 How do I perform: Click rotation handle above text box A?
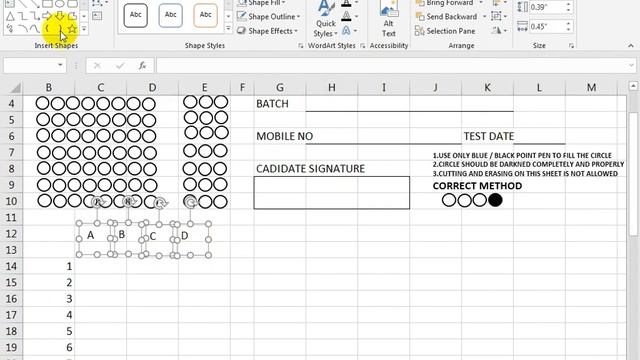tap(97, 202)
